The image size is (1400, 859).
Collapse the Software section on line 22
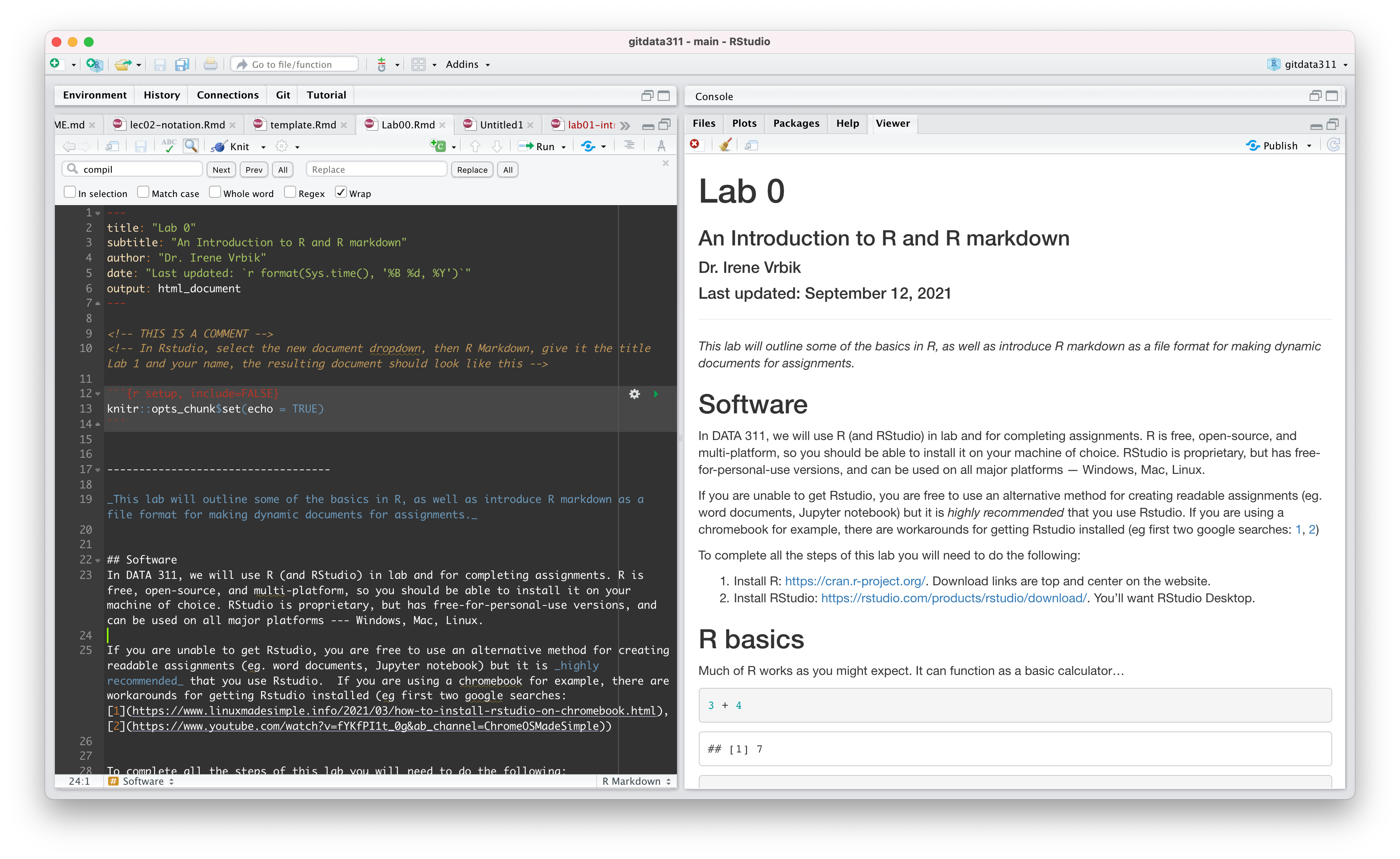coord(98,560)
